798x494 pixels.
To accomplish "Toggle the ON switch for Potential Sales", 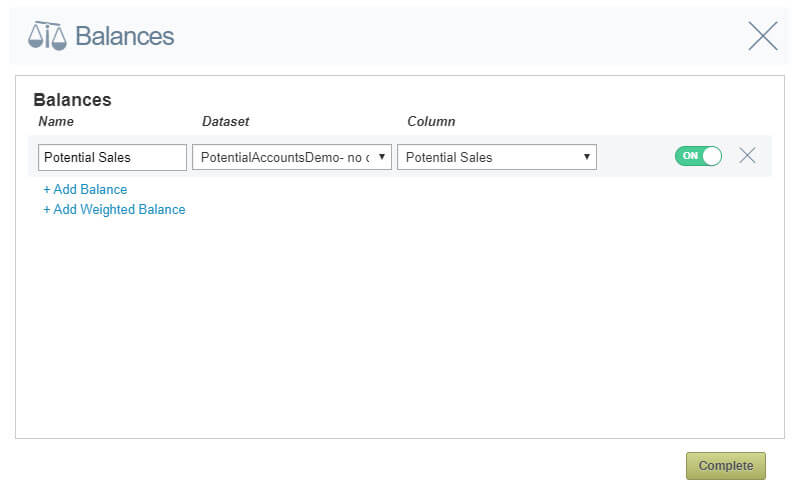I will [698, 156].
